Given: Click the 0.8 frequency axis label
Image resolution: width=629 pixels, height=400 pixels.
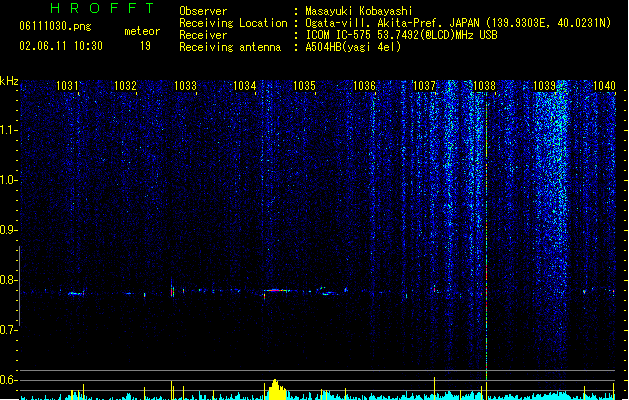Looking at the screenshot, I should pyautogui.click(x=9, y=280).
